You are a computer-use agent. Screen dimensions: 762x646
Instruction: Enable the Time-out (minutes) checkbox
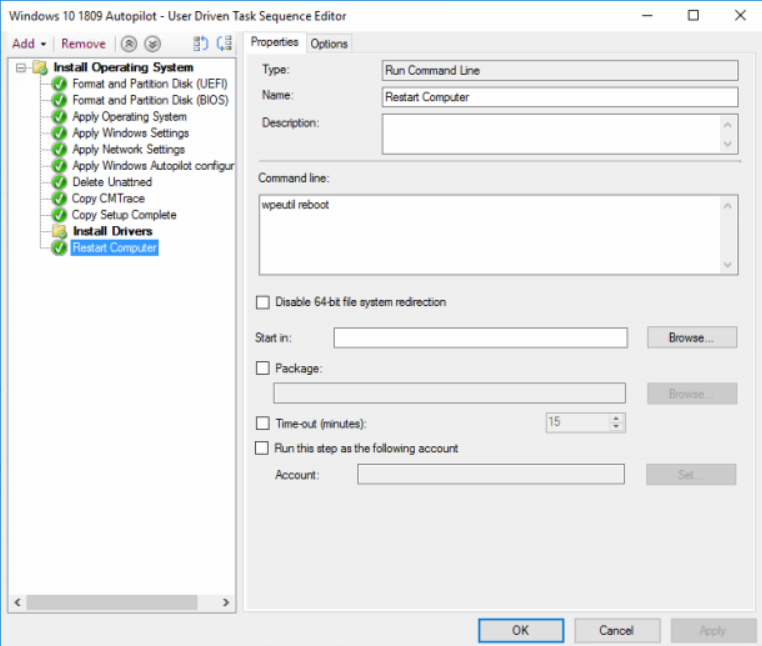[262, 423]
